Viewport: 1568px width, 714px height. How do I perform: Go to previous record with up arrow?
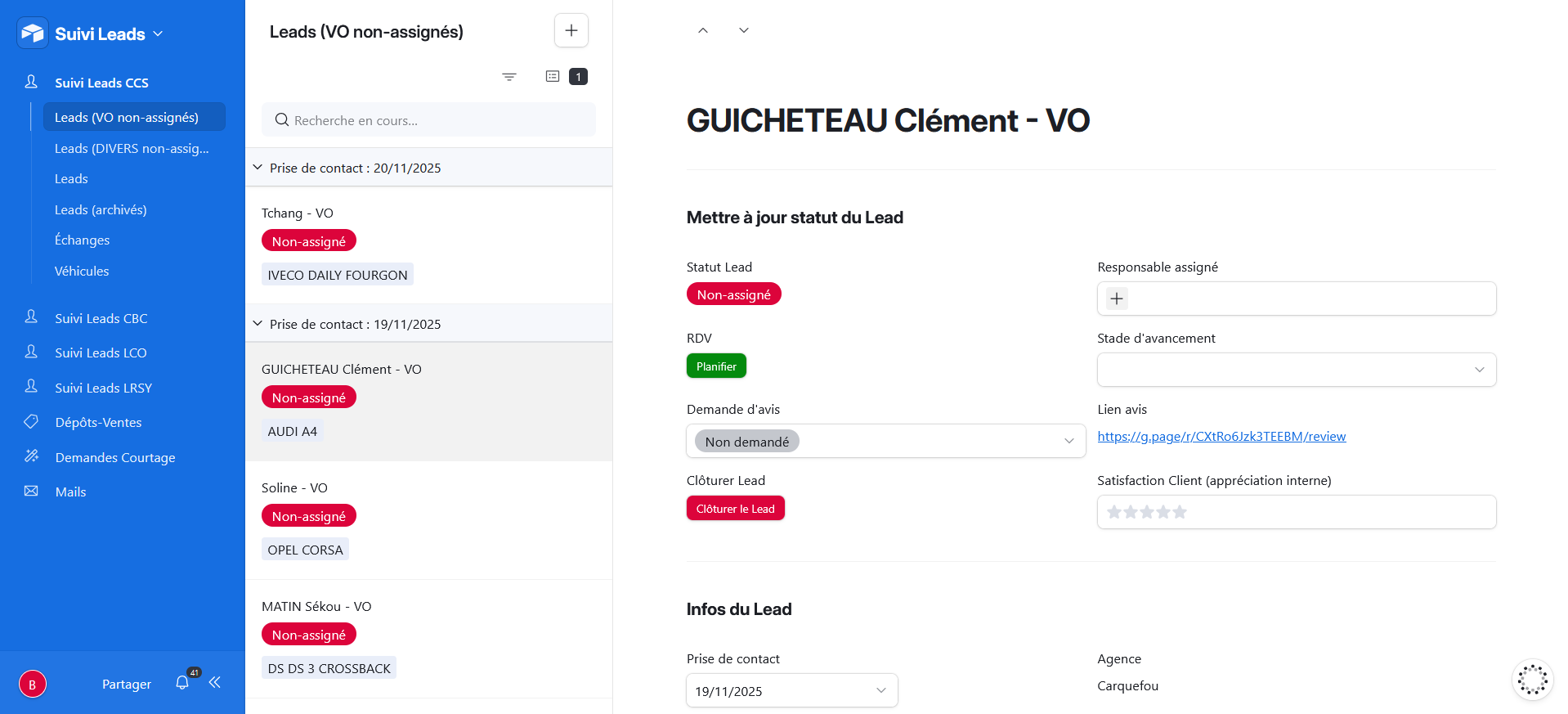pyautogui.click(x=703, y=30)
